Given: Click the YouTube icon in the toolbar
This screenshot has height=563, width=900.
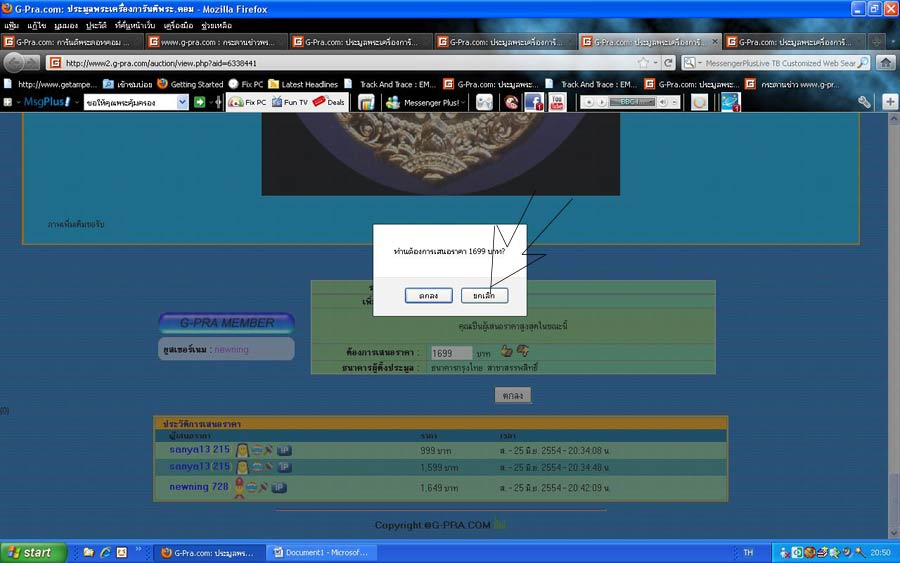Looking at the screenshot, I should tap(556, 102).
